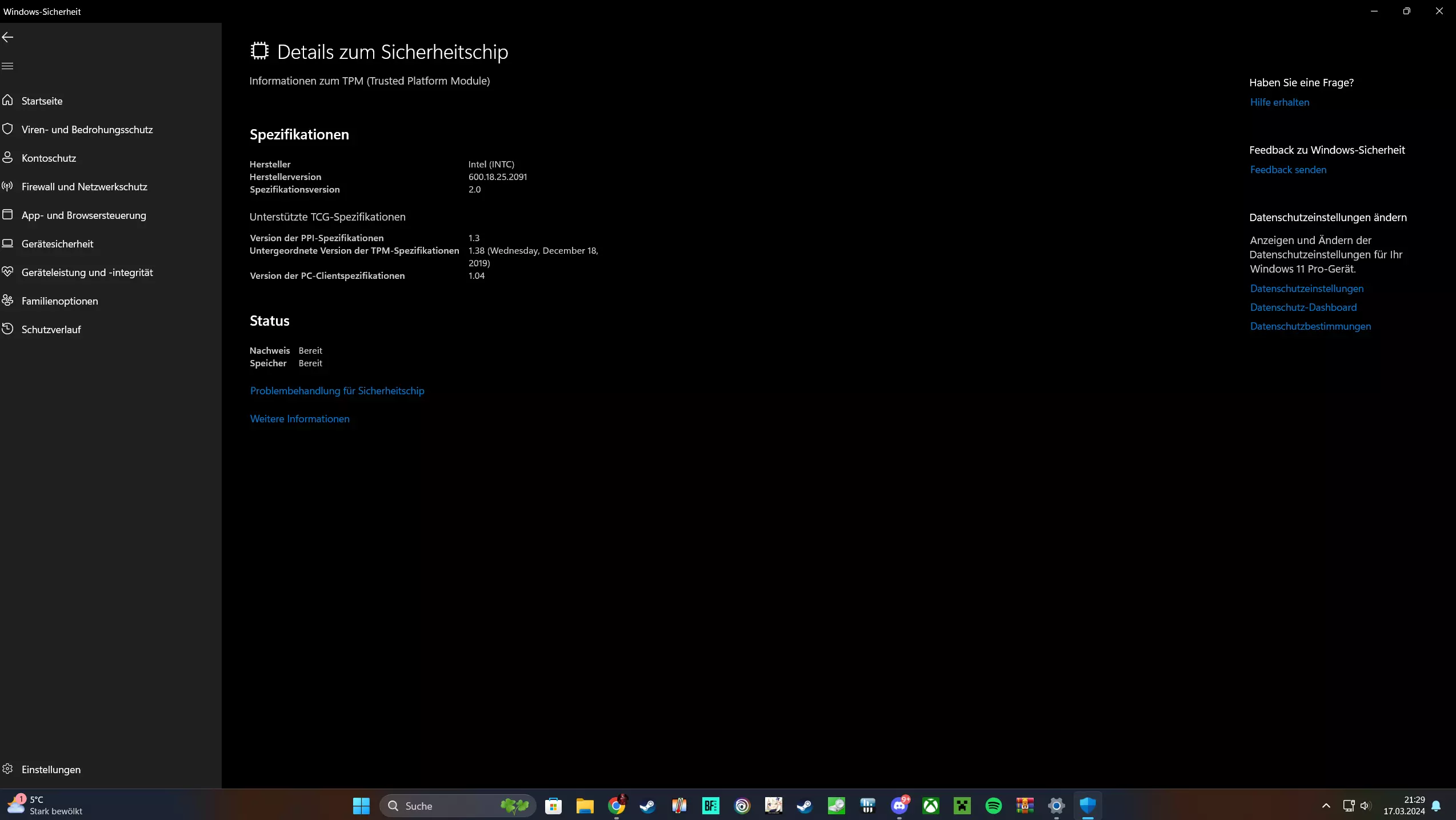The width and height of the screenshot is (1456, 820).
Task: Open Viren- und Bedrohungsschutz shield icon
Action: [x=8, y=129]
